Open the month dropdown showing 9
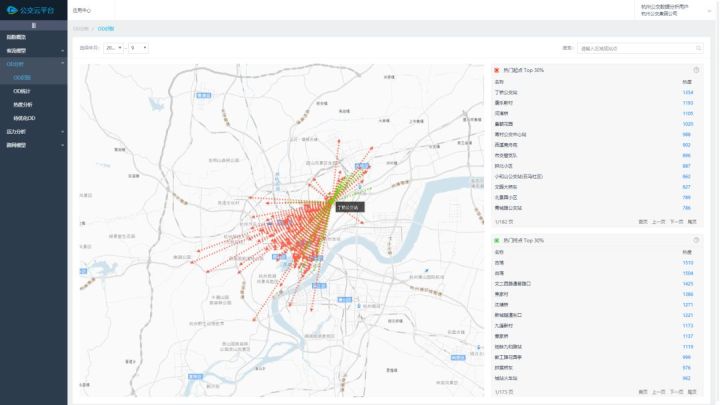720x405 pixels. (138, 48)
